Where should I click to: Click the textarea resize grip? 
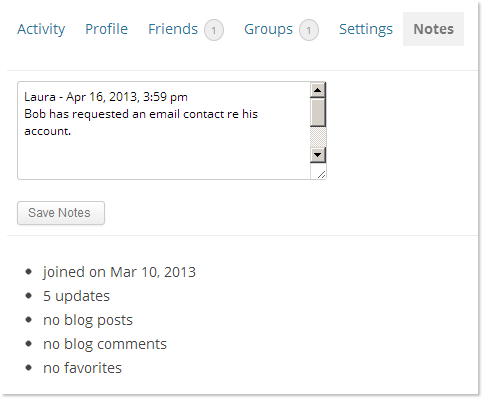(321, 174)
